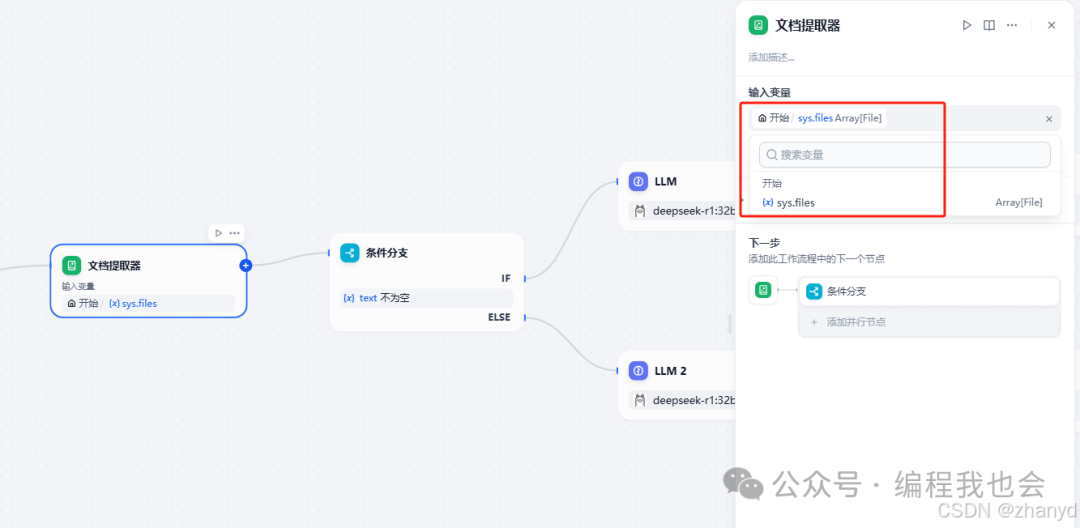1080x528 pixels.
Task: Clear the selected sys.files input variable
Action: (x=1049, y=119)
